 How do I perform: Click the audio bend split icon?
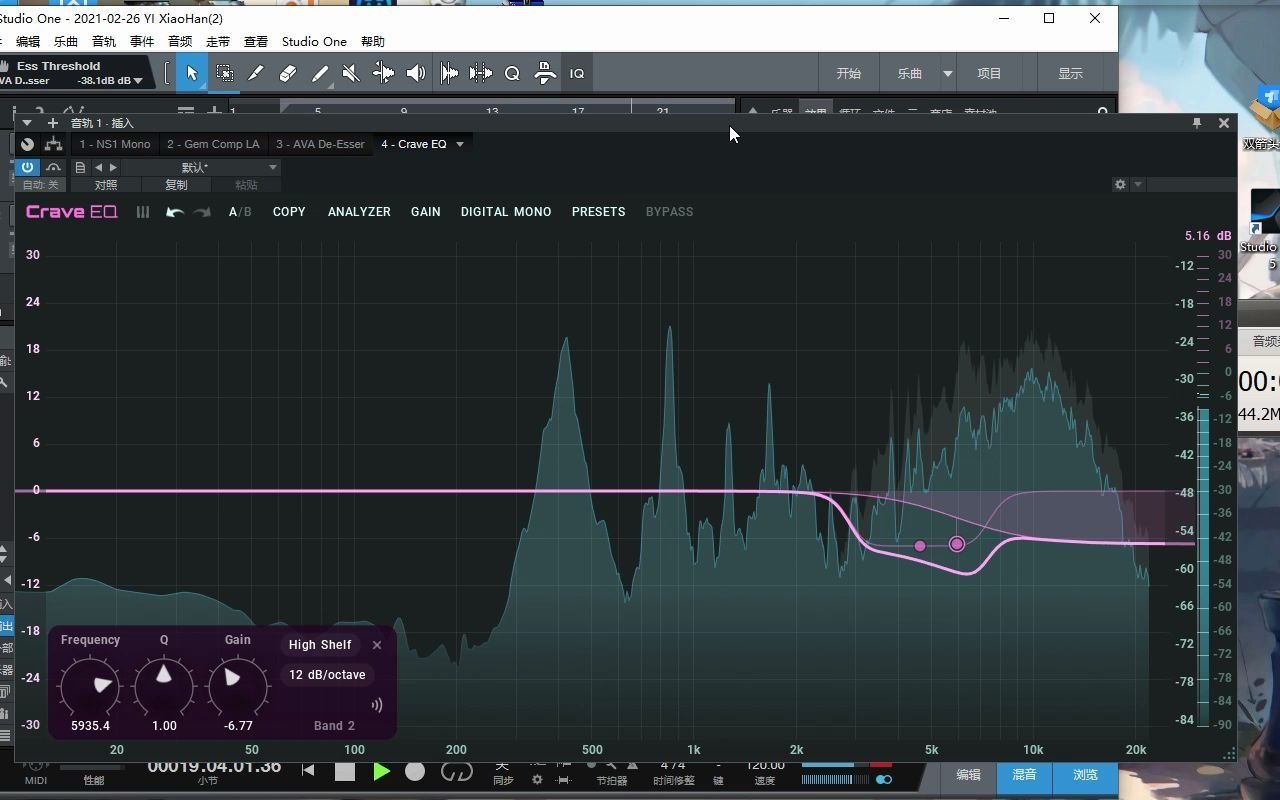click(481, 73)
